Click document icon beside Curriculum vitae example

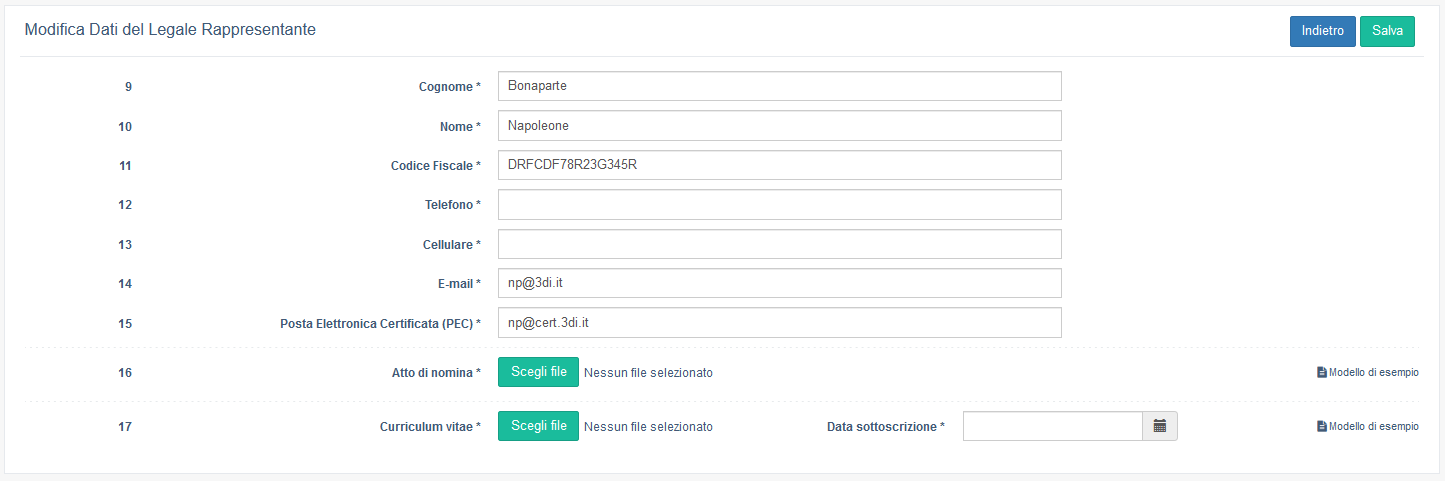pyautogui.click(x=1322, y=426)
